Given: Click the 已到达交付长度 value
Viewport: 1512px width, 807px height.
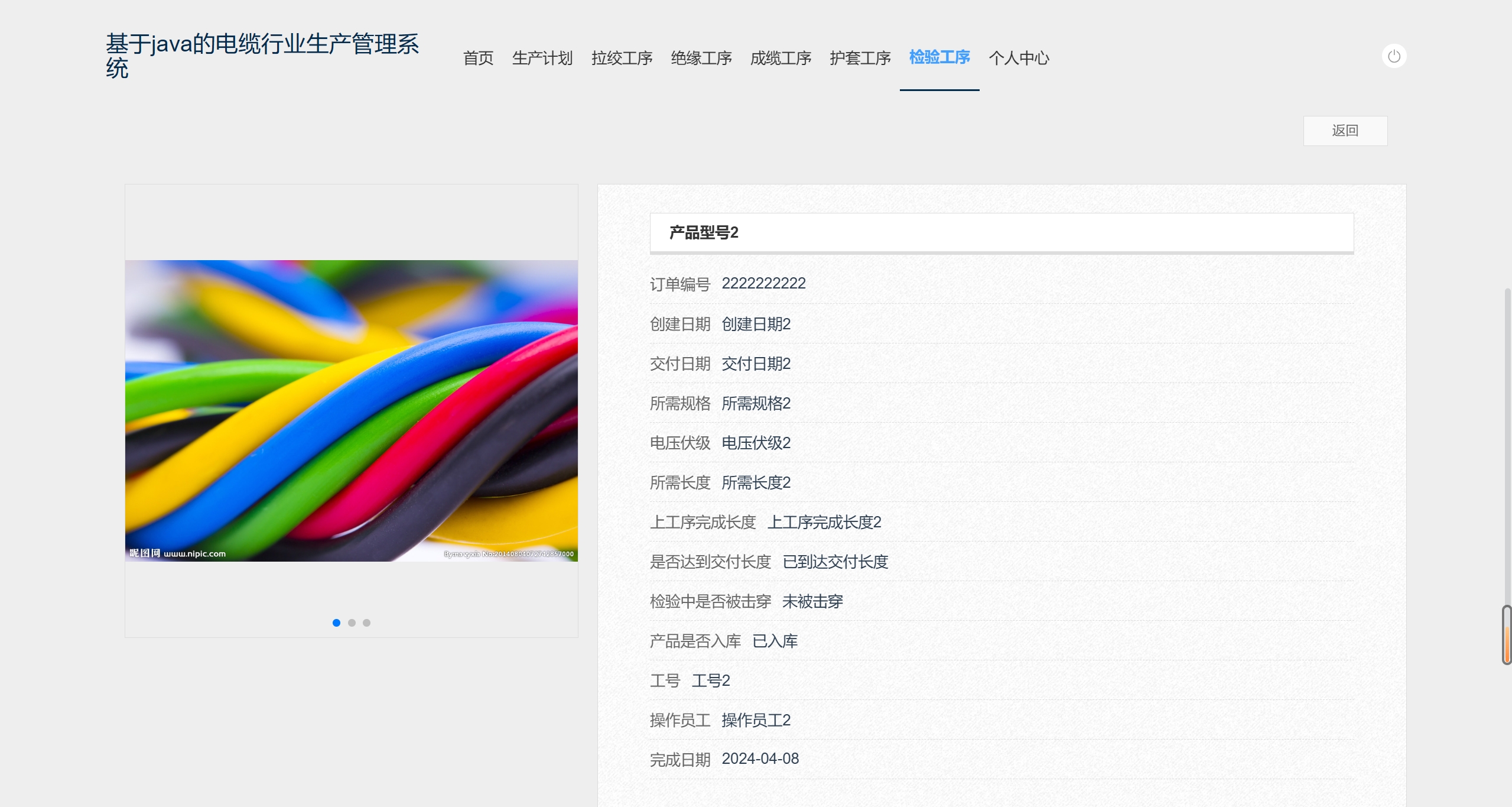Looking at the screenshot, I should (x=835, y=562).
